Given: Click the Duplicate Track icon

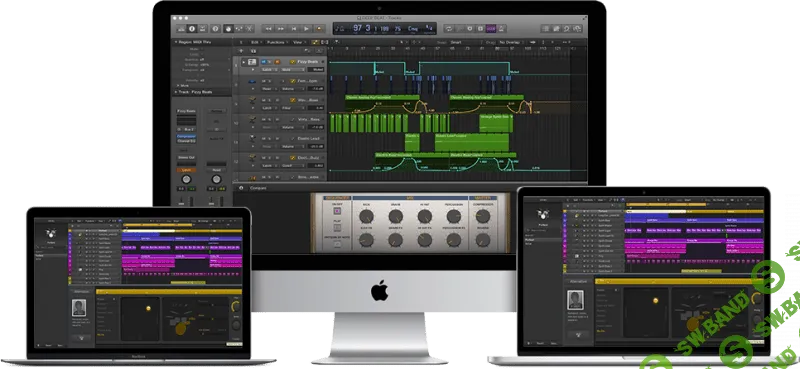Looking at the screenshot, I should (253, 51).
